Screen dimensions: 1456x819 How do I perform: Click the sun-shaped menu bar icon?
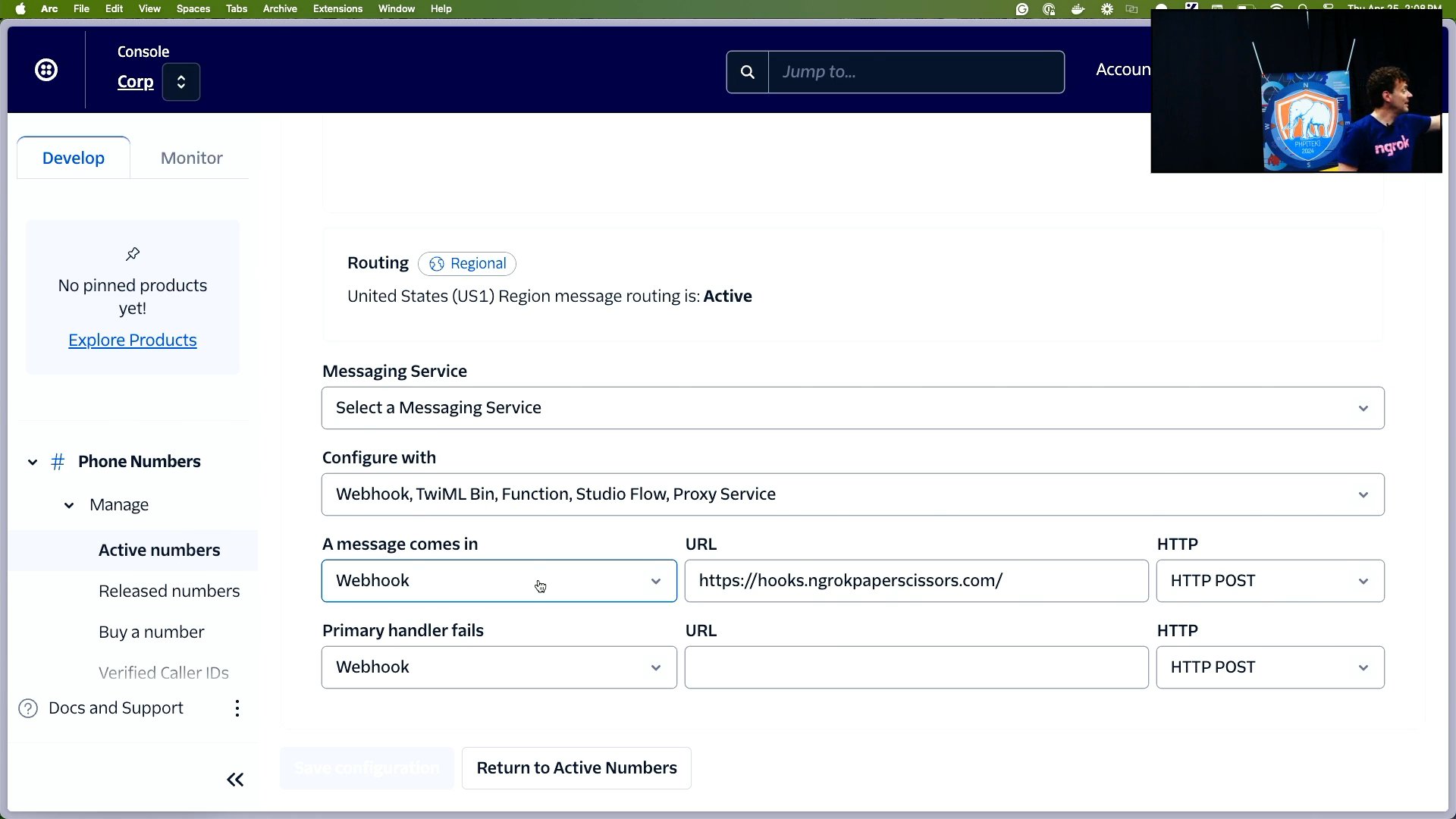pos(1107,9)
